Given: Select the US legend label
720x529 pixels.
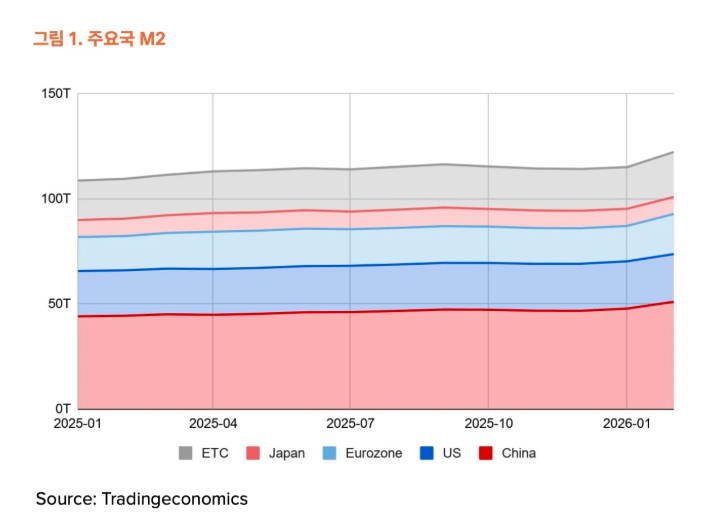Looking at the screenshot, I should (451, 453).
